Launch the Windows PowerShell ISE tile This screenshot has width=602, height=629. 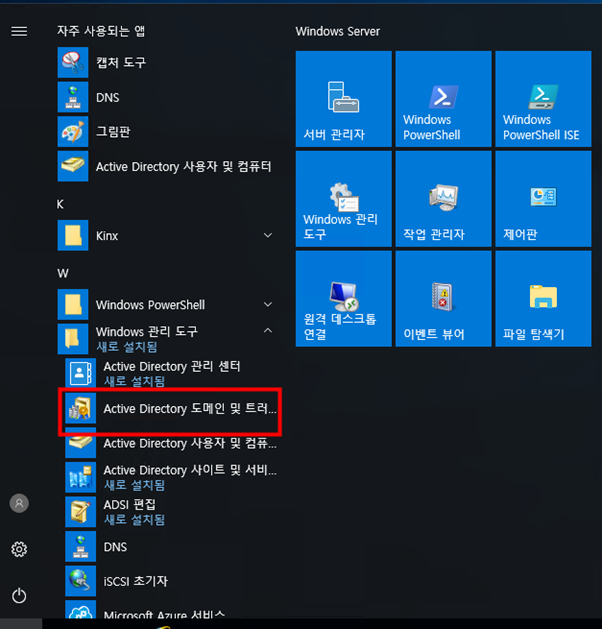[543, 99]
